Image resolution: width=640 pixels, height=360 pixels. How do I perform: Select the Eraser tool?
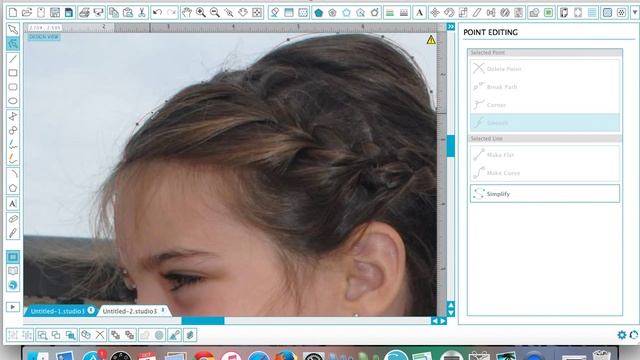[13, 219]
